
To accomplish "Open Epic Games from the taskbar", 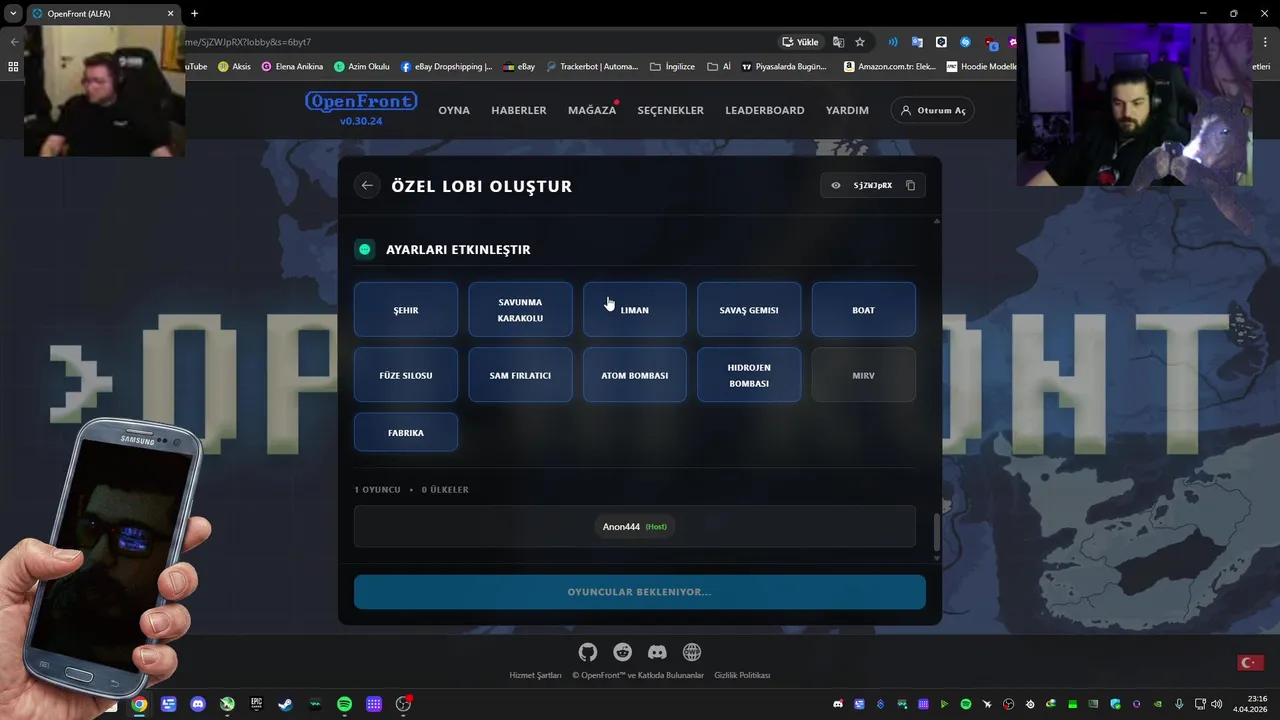I will coord(256,704).
